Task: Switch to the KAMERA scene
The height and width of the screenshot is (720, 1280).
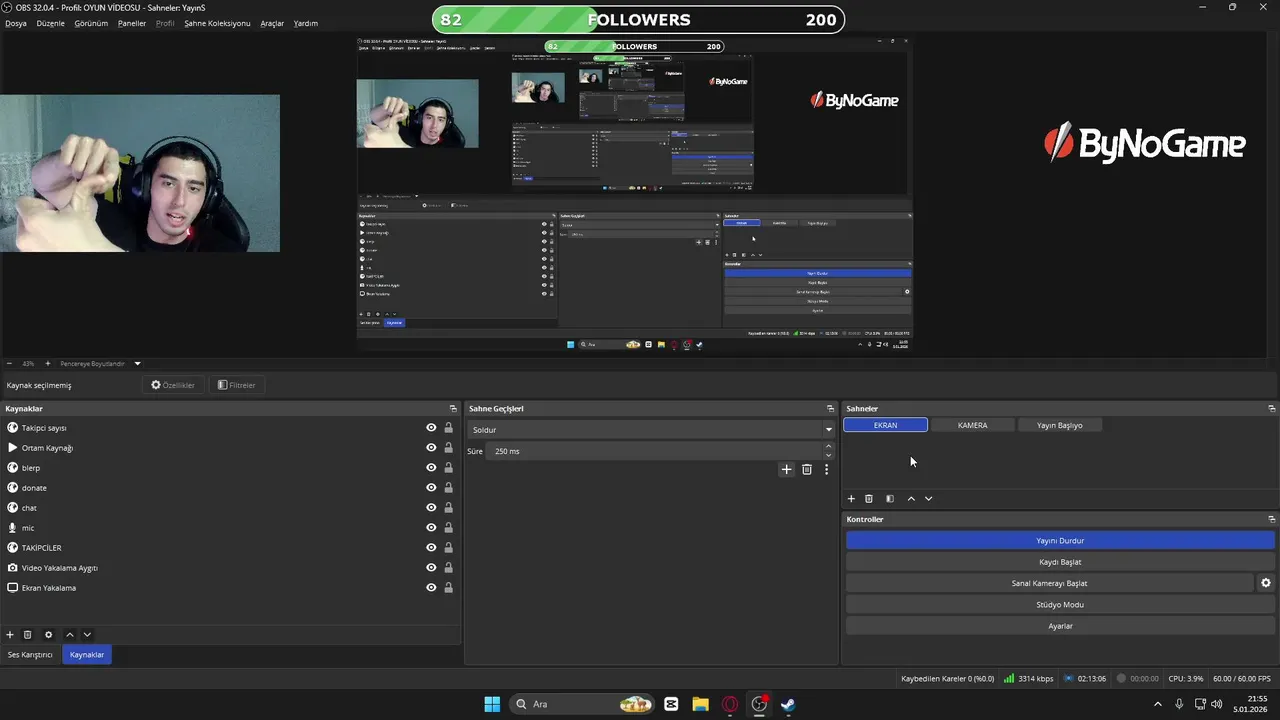Action: [972, 425]
